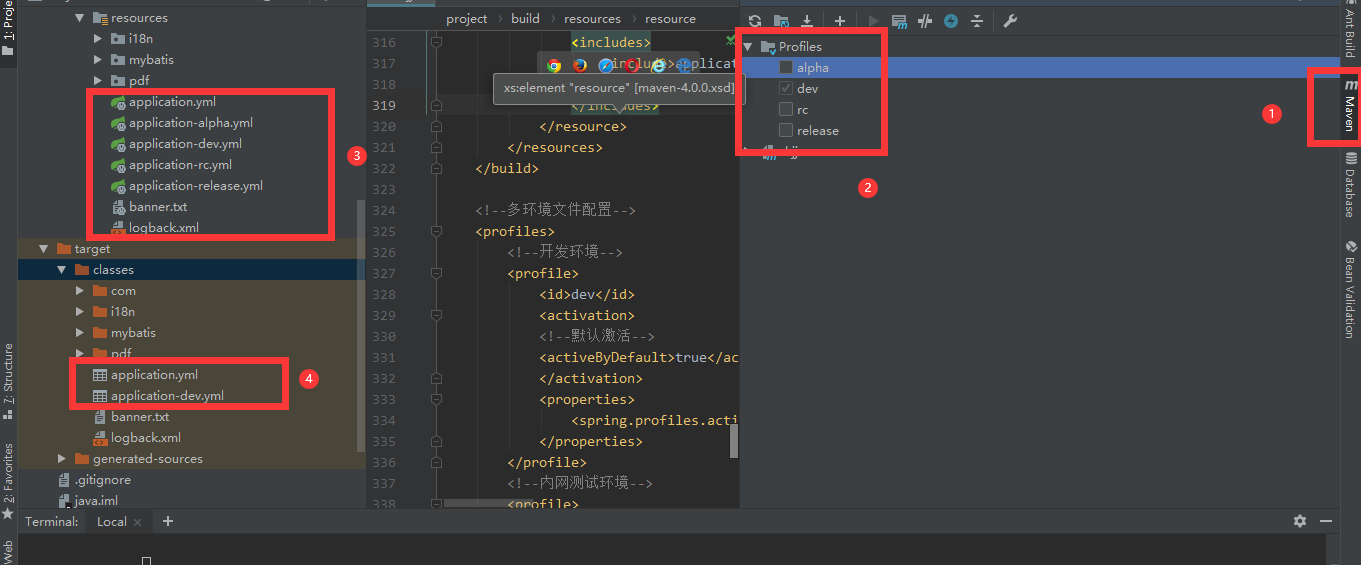Fold the profiles block at line 325

(435, 232)
